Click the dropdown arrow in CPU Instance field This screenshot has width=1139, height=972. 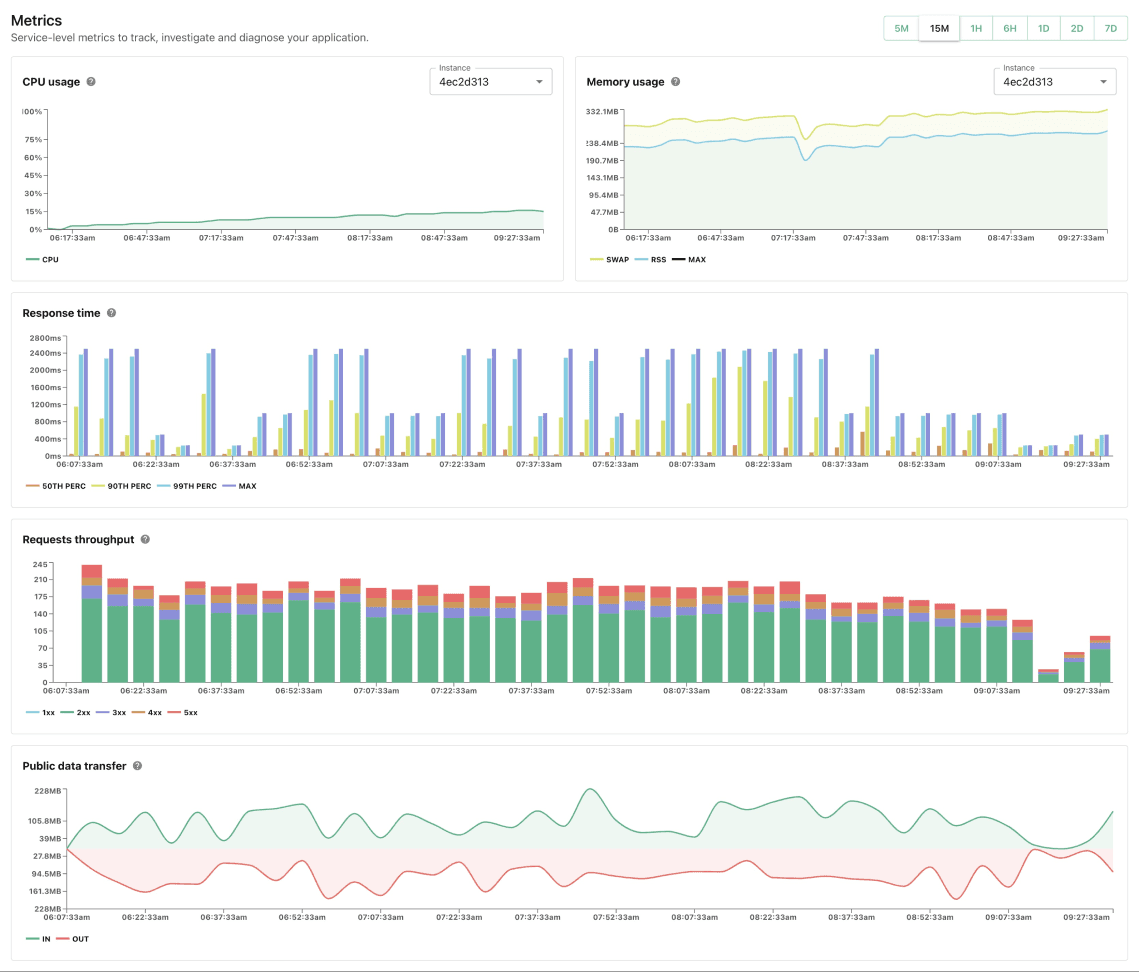540,82
